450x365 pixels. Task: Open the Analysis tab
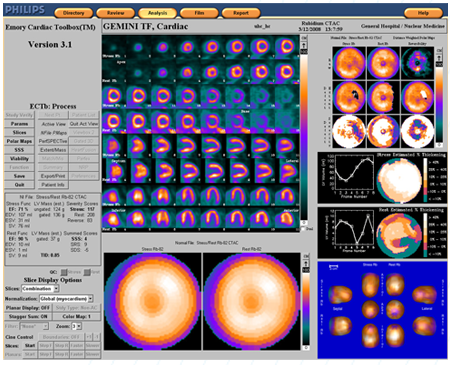point(157,13)
